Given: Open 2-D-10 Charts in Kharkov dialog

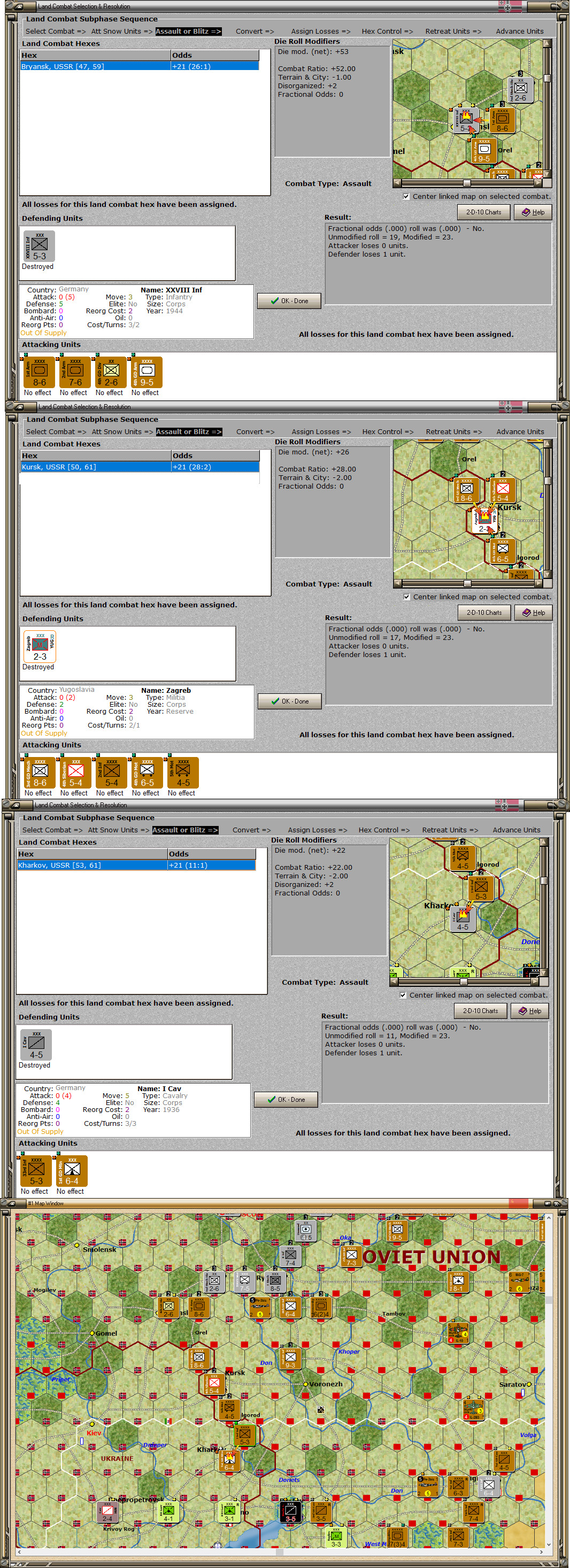Looking at the screenshot, I should tap(481, 1011).
